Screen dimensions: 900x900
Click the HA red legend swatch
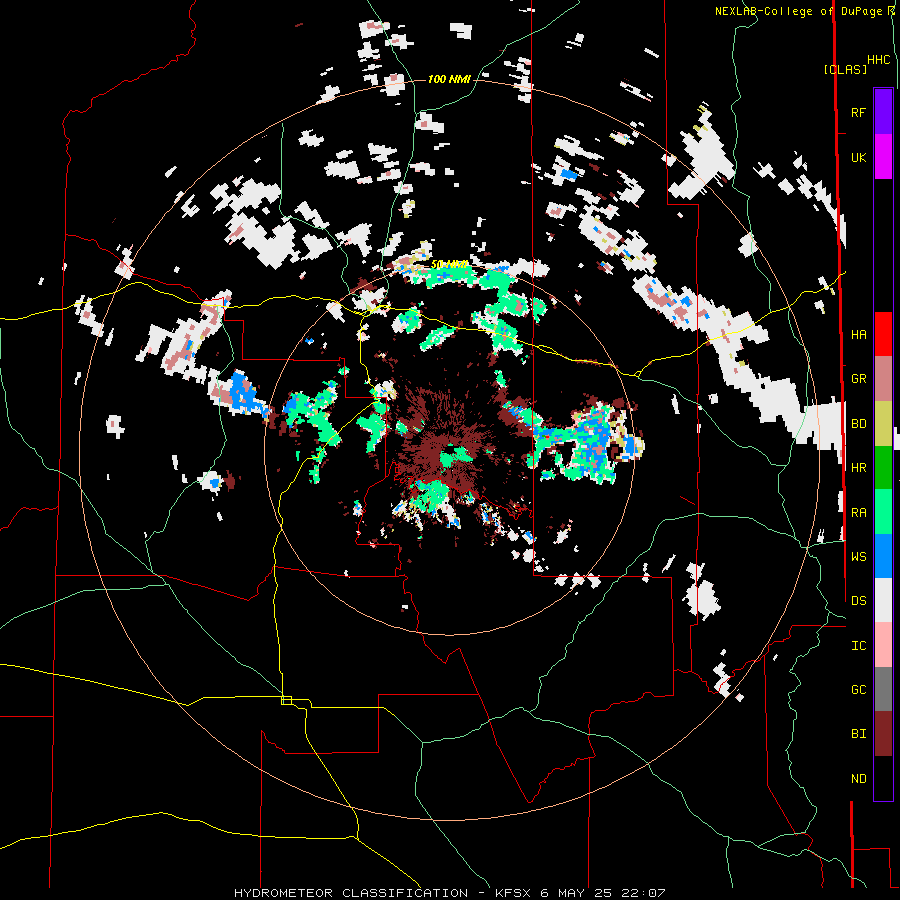883,334
